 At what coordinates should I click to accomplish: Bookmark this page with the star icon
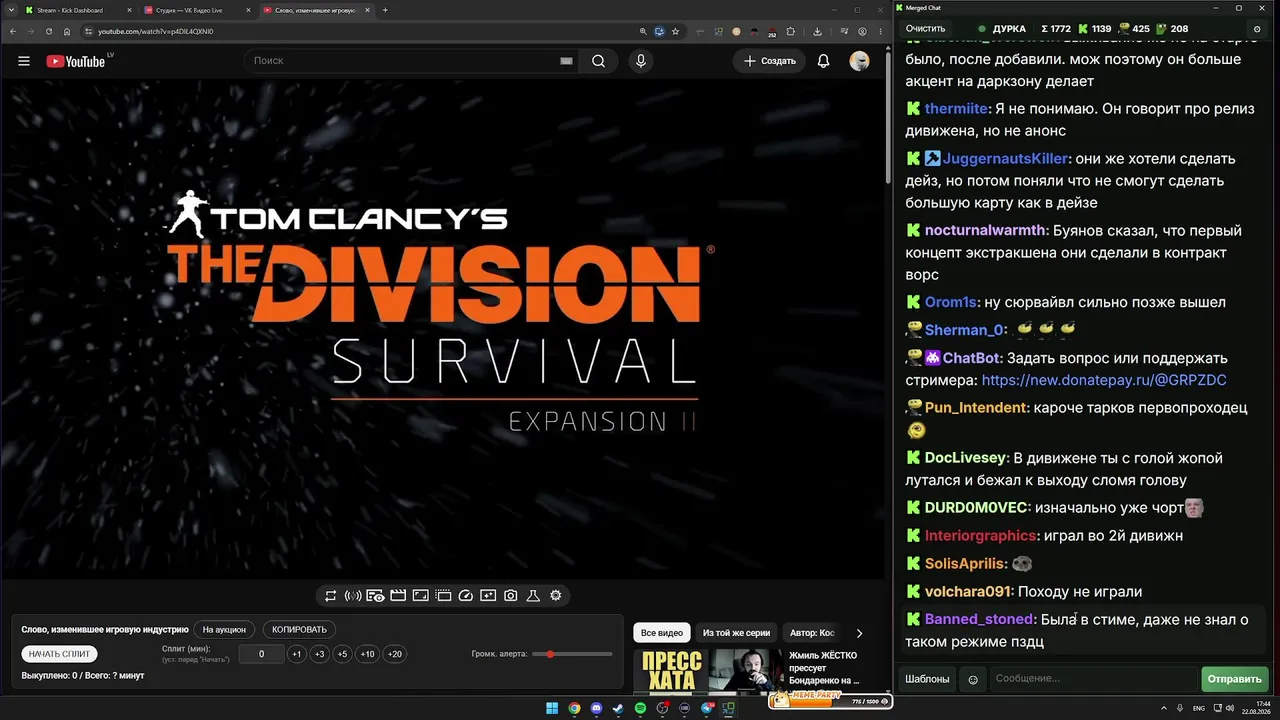coord(676,31)
